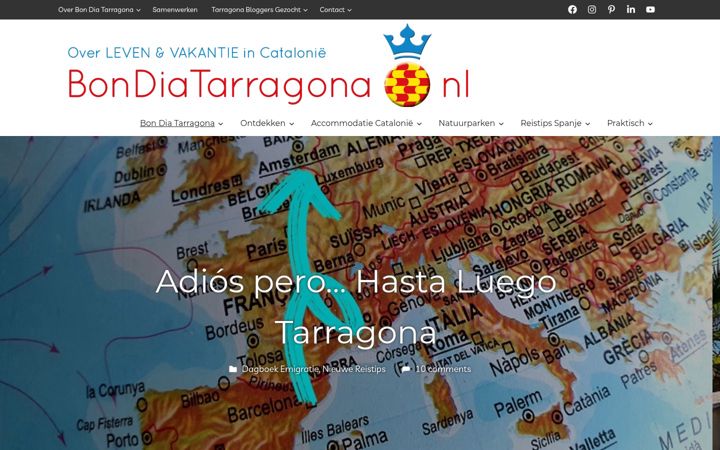The image size is (720, 450).
Task: Open the Ontdekken menu item
Action: pyautogui.click(x=263, y=123)
